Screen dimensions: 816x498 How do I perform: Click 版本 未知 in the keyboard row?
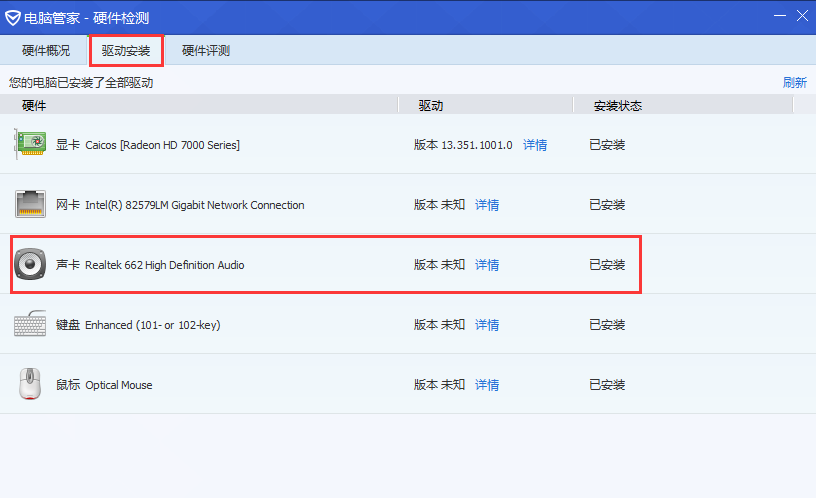[439, 325]
